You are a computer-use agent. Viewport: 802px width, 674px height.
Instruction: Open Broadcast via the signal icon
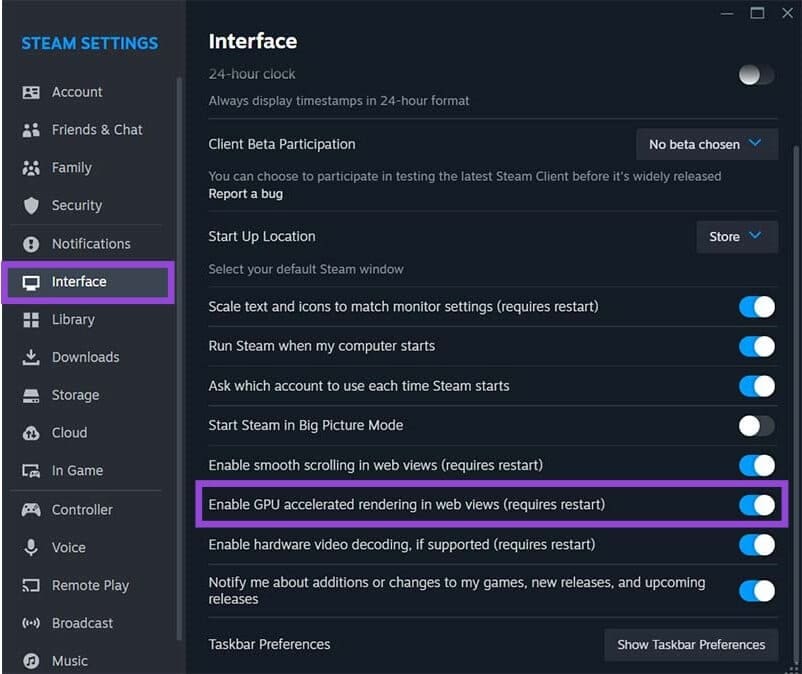(x=31, y=623)
